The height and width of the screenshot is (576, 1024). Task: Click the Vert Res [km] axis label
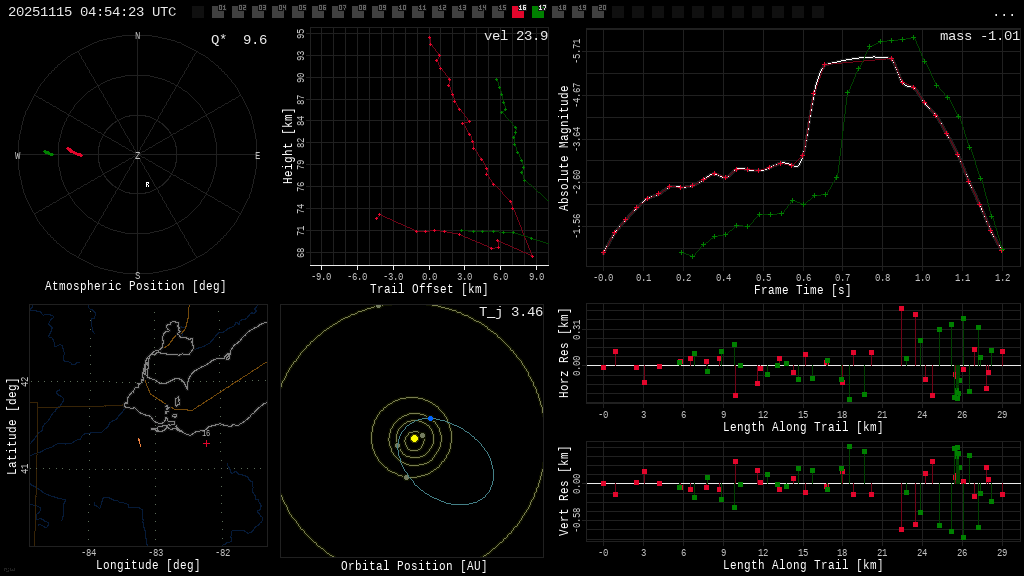[564, 491]
